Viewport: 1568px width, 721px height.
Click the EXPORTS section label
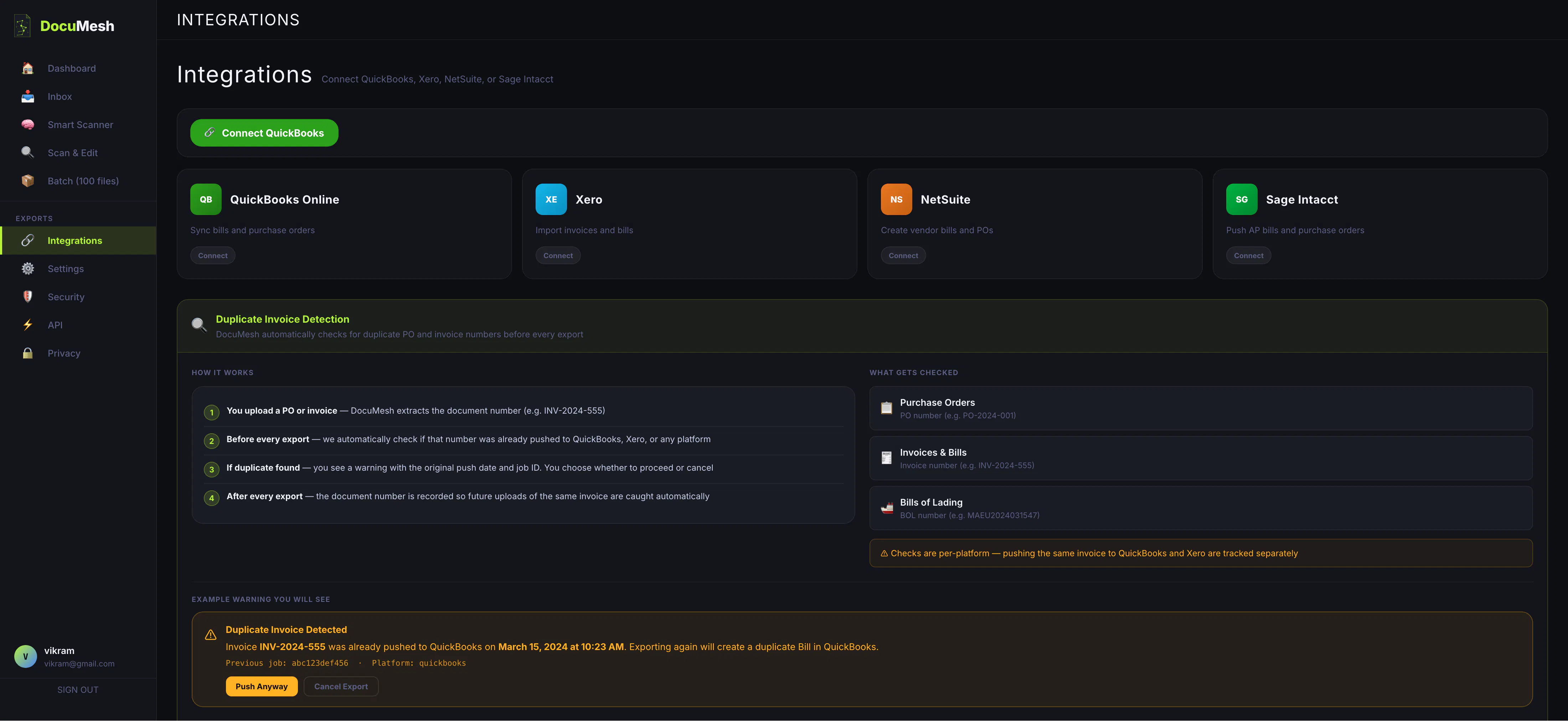34,219
